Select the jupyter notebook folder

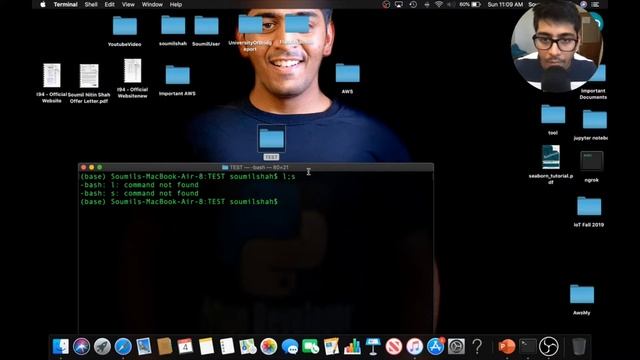point(595,119)
